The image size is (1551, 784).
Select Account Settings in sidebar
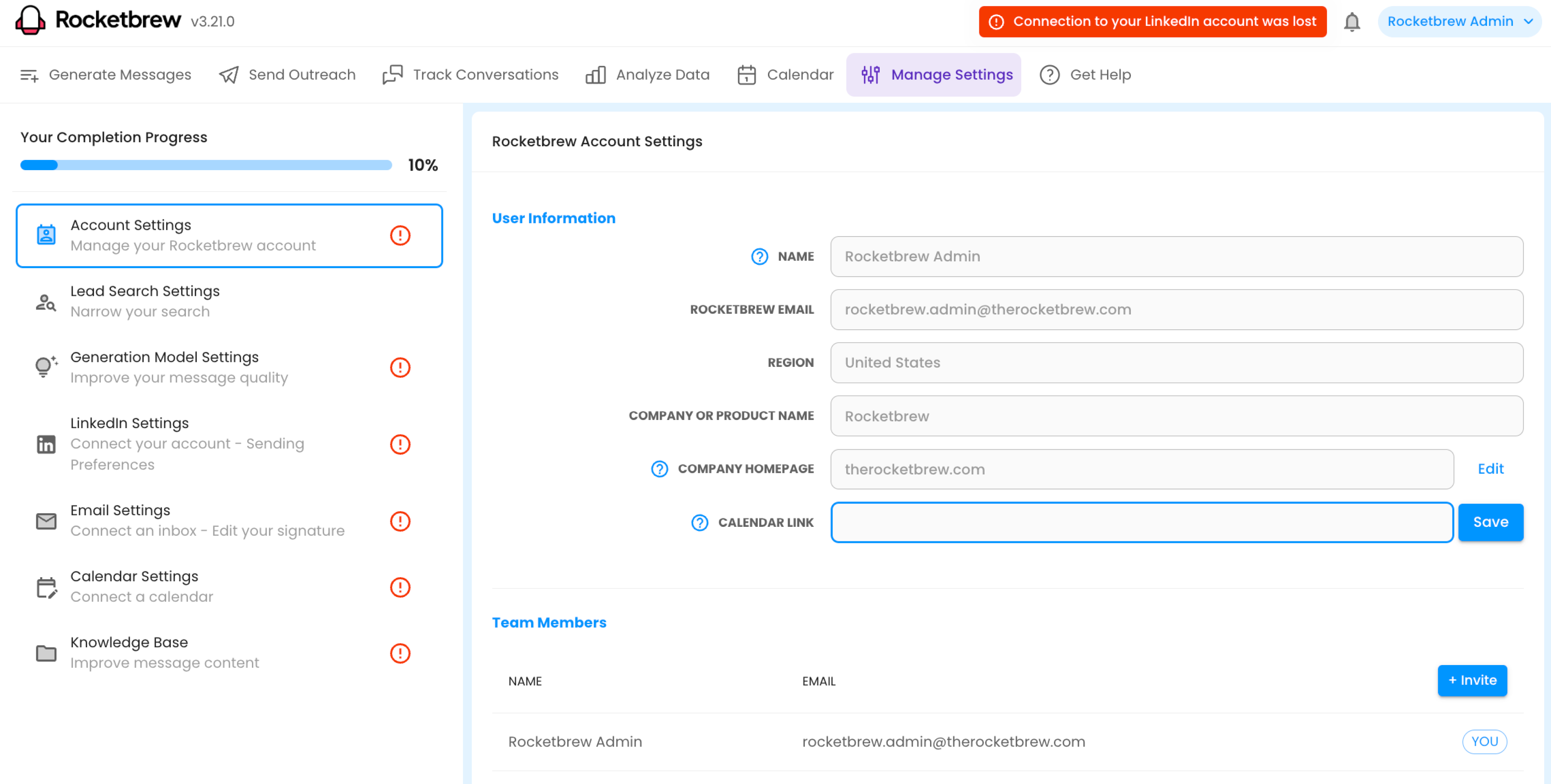point(229,235)
